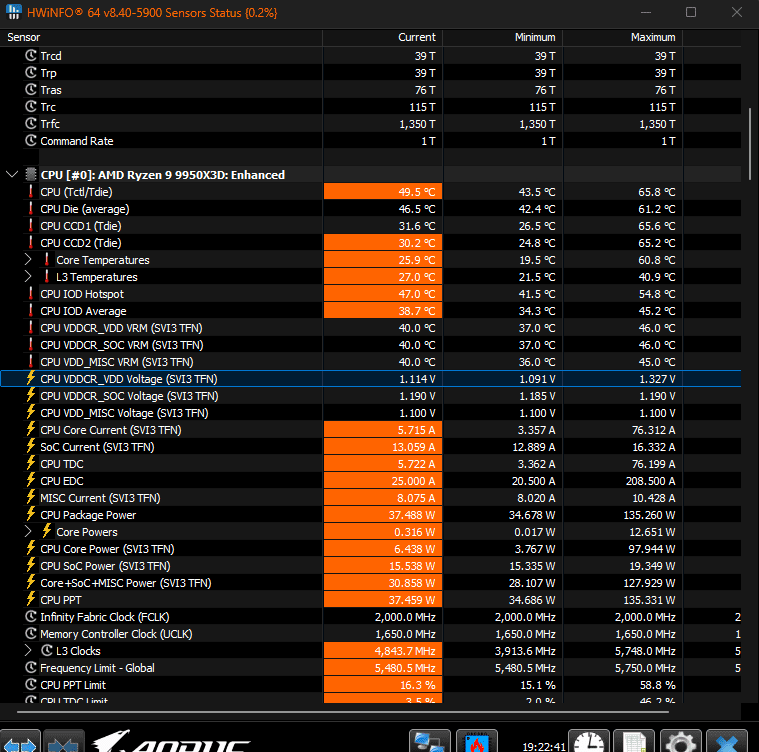759x752 pixels.
Task: Select the CPU PPT row
Action: 371,600
